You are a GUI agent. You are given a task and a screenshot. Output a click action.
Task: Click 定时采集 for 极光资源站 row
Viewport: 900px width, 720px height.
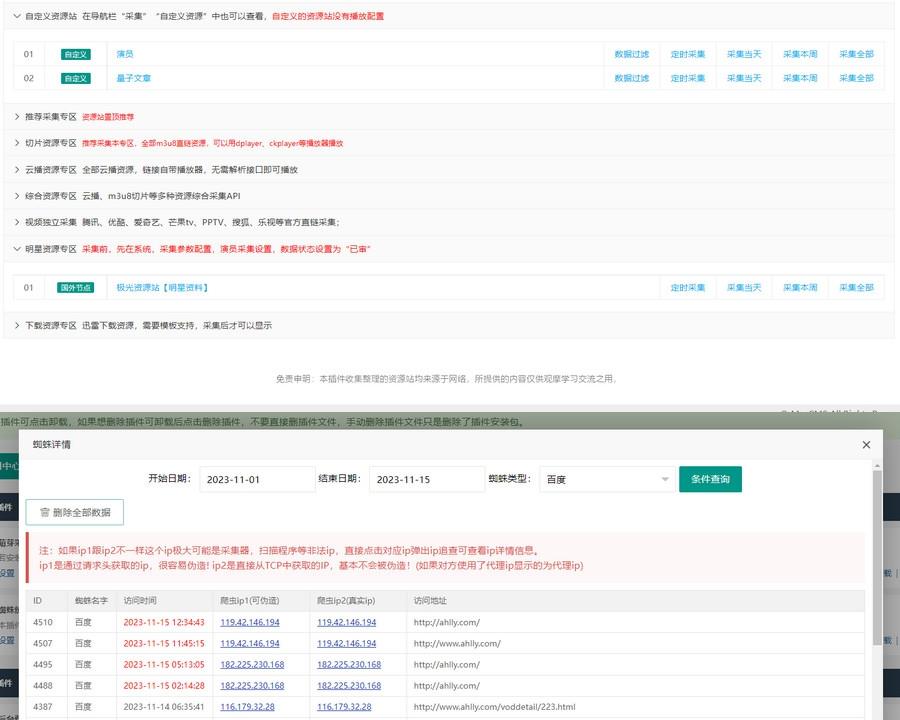point(688,288)
